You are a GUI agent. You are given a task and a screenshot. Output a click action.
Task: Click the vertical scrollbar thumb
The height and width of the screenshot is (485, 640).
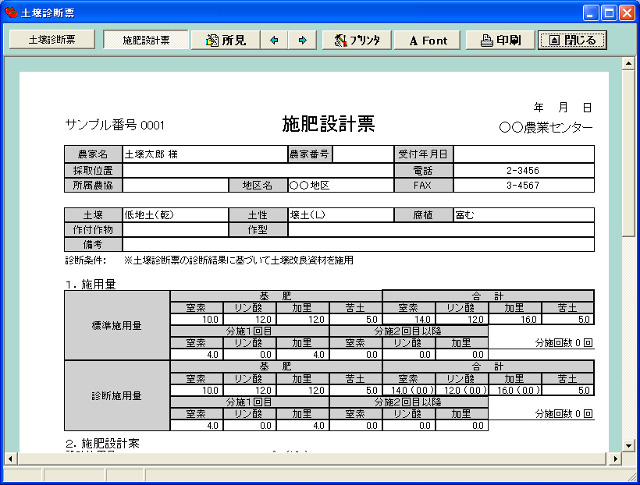[x=629, y=150]
